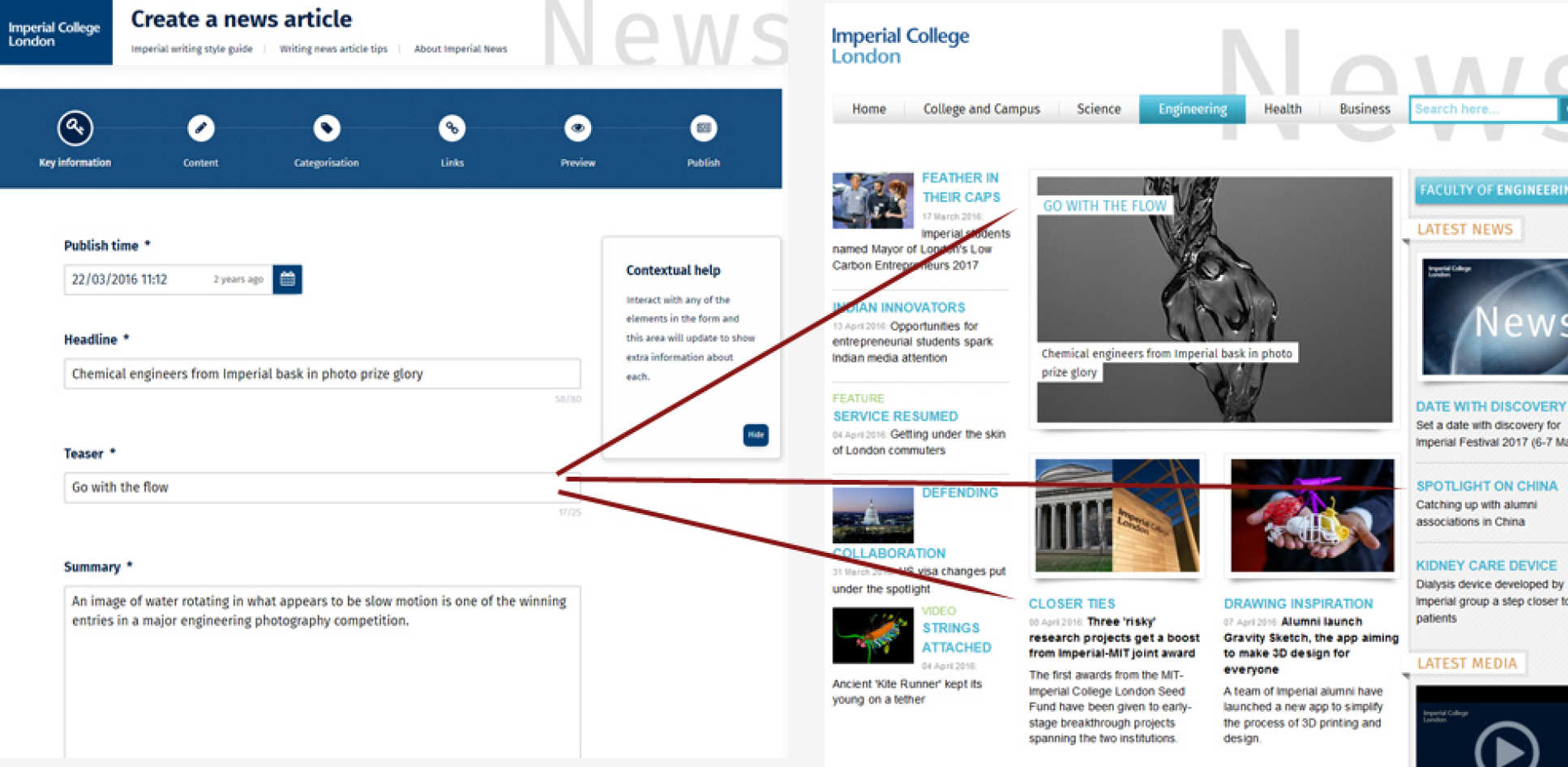Click the Preview eye step icon
This screenshot has height=767, width=1568.
tap(577, 128)
